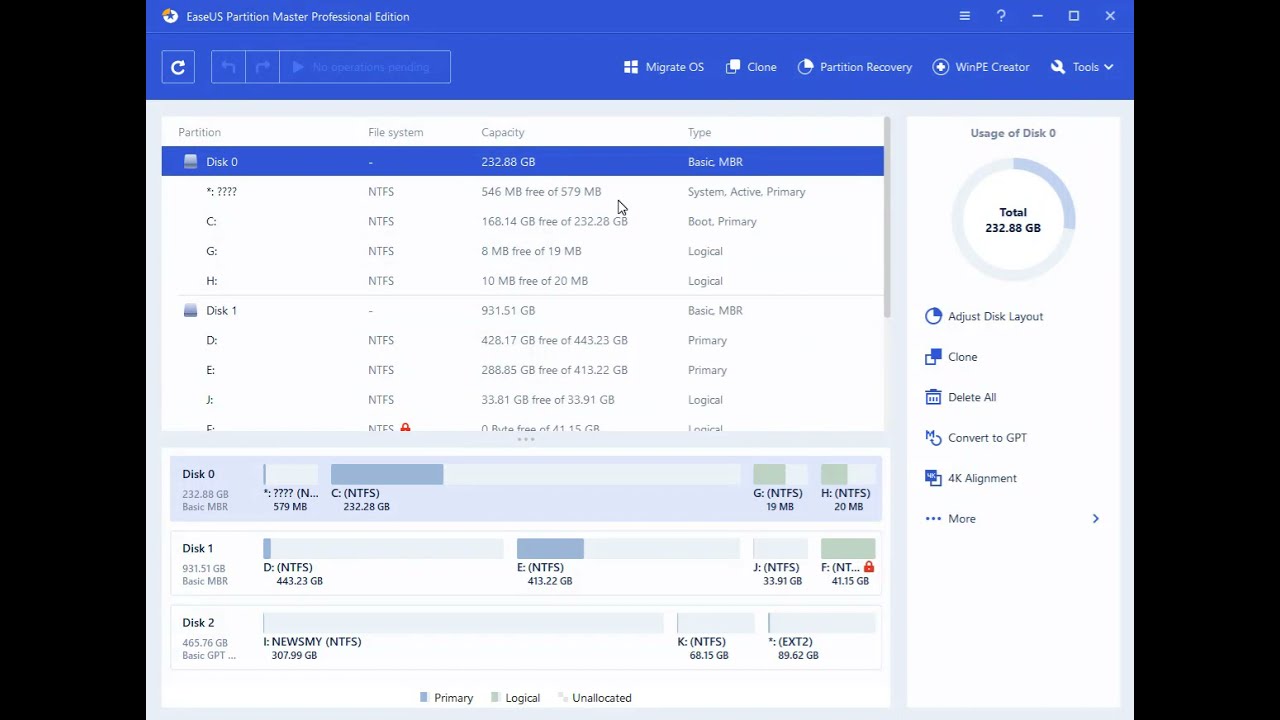Open WinPE Creator

pos(981,67)
